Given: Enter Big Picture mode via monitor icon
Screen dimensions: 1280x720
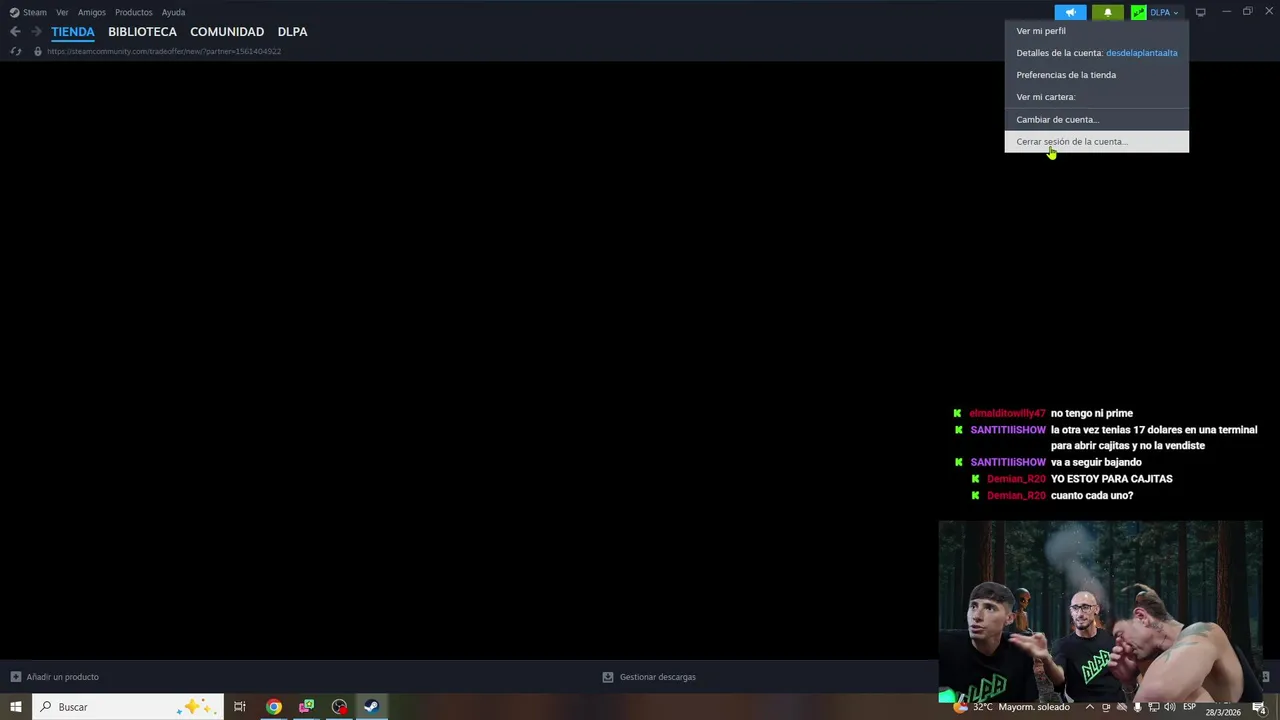Looking at the screenshot, I should (1200, 13).
